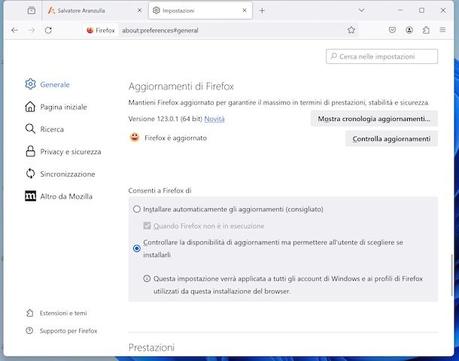The image size is (459, 361).
Task: Open the Ricerca settings category
Action: click(44, 129)
